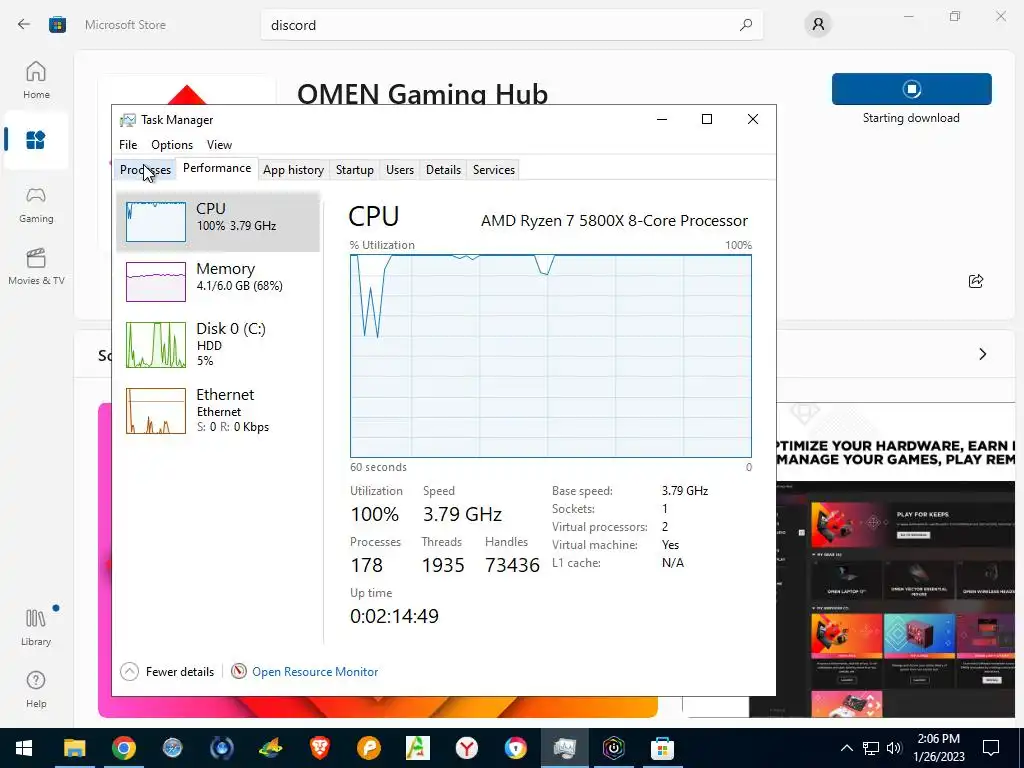Click the clock showing 2:06 PM
Screen dimensions: 1024x768
[938, 739]
